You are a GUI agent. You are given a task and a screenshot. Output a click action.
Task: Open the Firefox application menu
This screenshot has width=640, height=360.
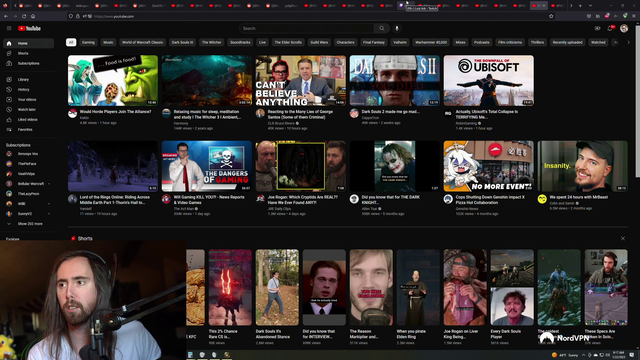634,16
